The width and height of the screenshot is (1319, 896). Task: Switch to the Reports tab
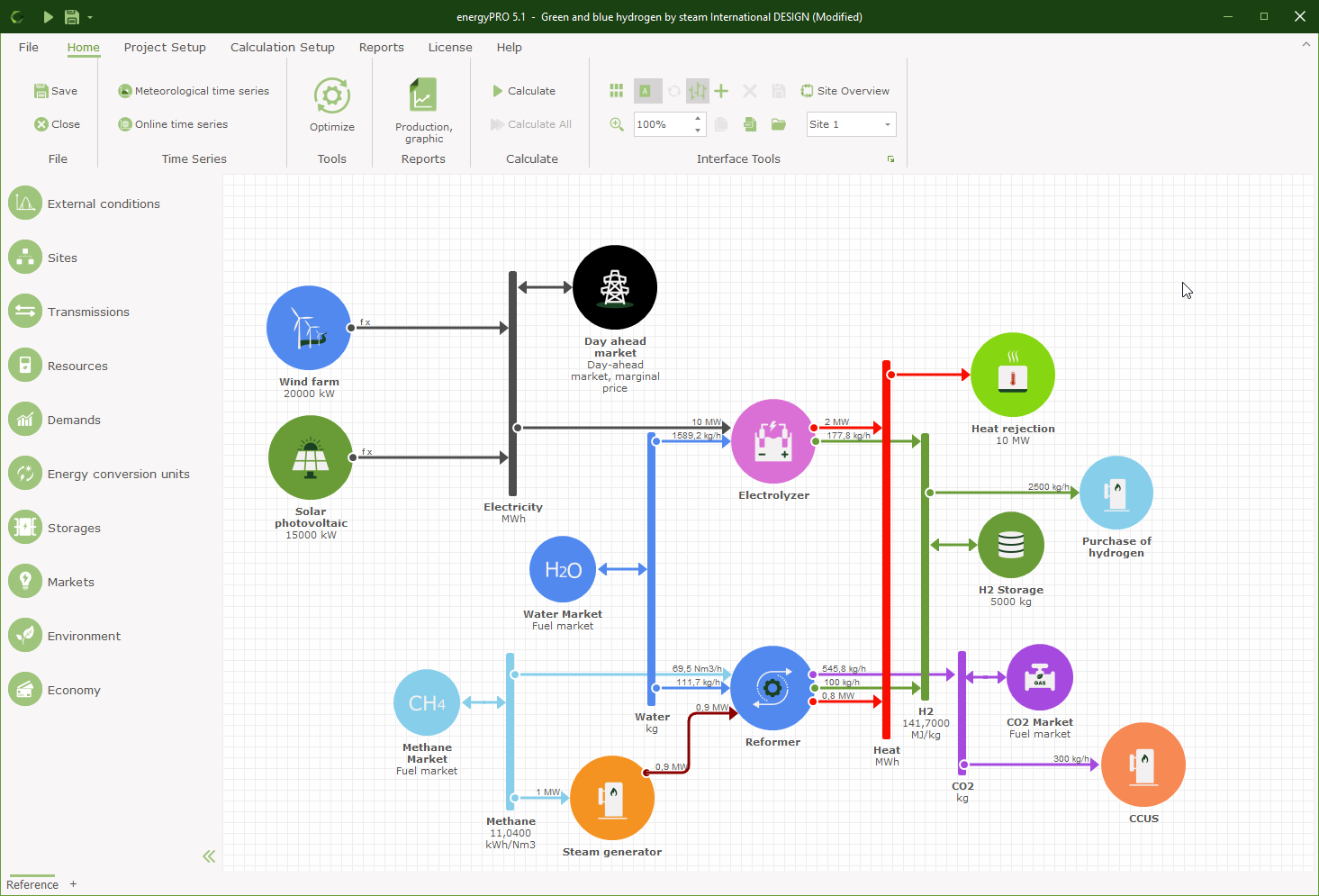382,47
